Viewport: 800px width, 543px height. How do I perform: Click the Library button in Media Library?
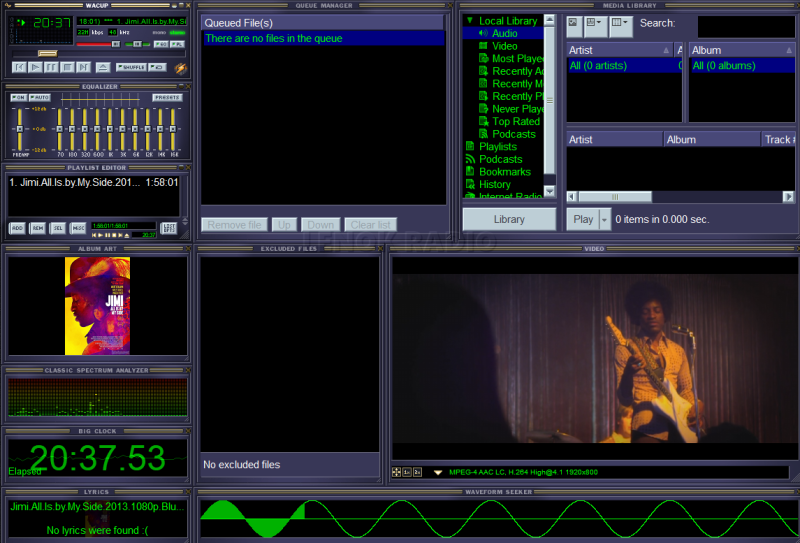pos(509,219)
